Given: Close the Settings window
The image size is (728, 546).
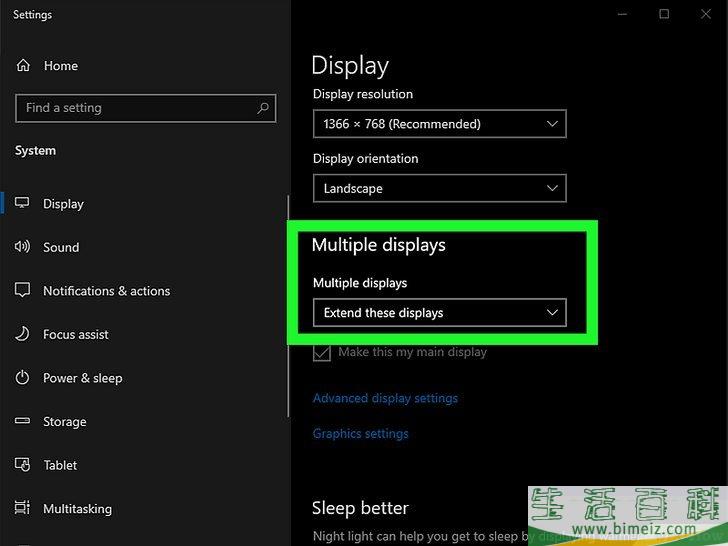Looking at the screenshot, I should [706, 14].
